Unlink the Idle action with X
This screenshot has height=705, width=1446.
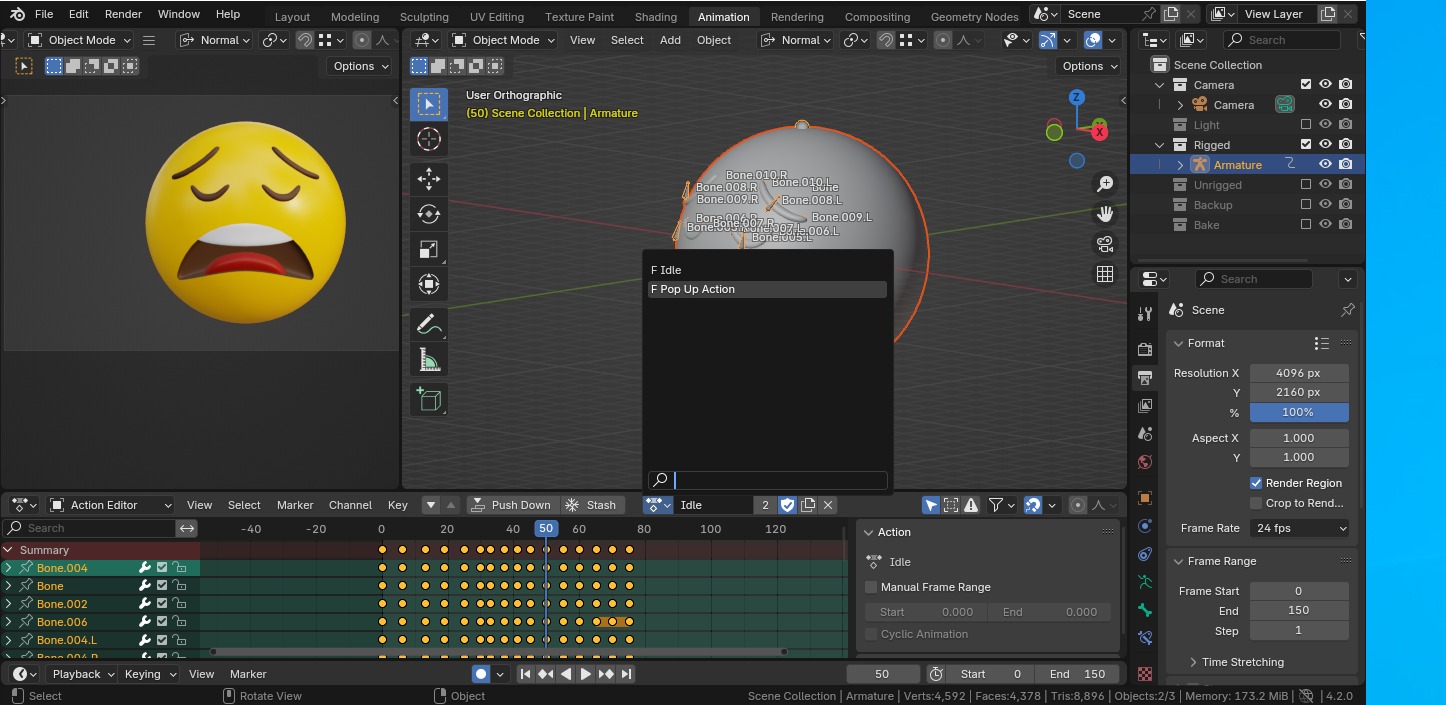coord(828,505)
